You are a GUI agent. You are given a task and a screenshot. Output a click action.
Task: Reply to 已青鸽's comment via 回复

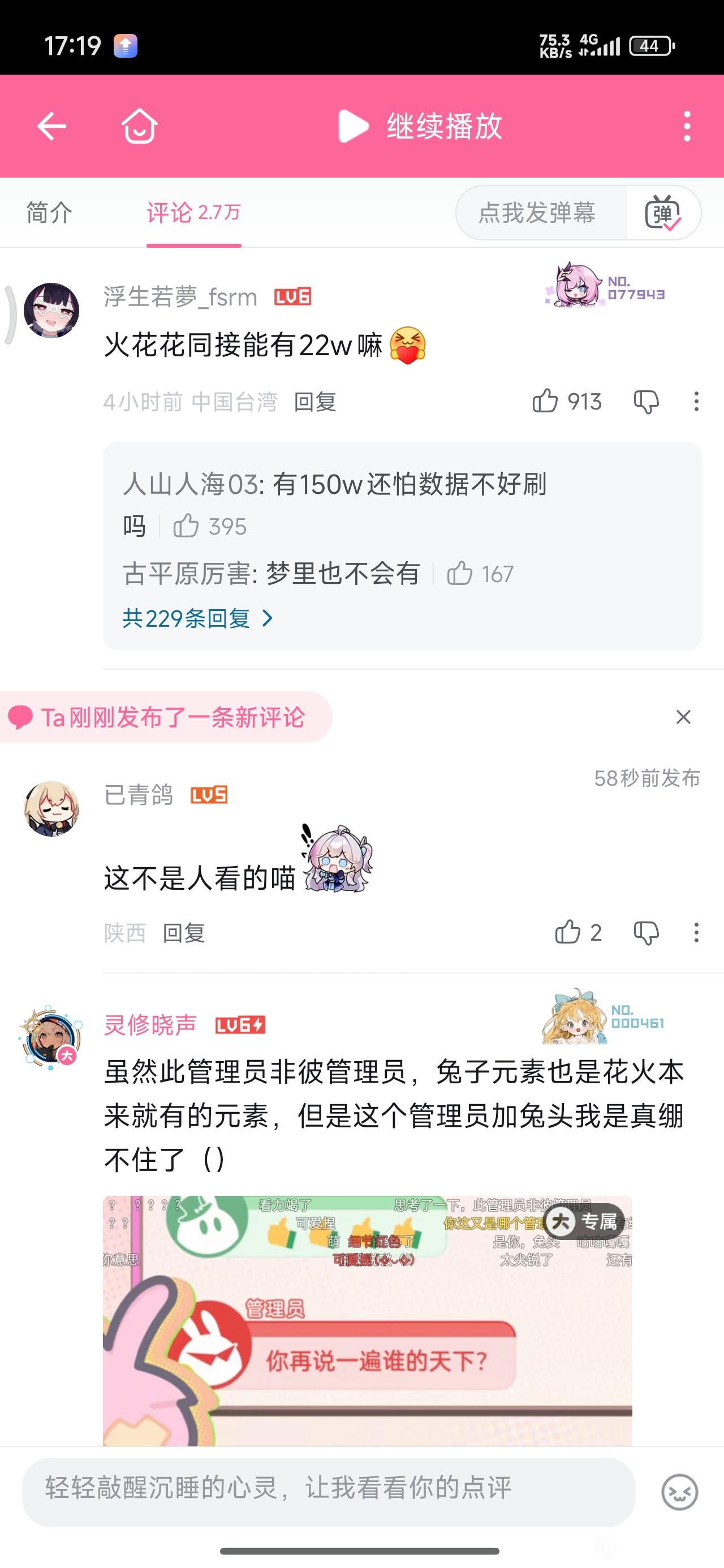[x=184, y=933]
